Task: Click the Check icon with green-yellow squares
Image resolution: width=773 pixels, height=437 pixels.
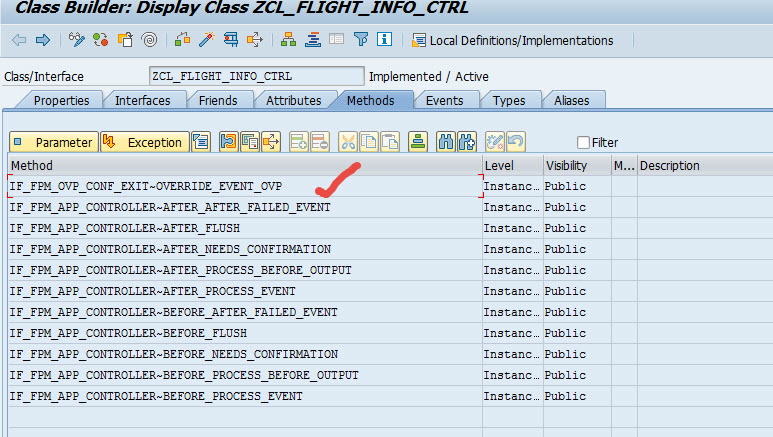Action: point(182,39)
